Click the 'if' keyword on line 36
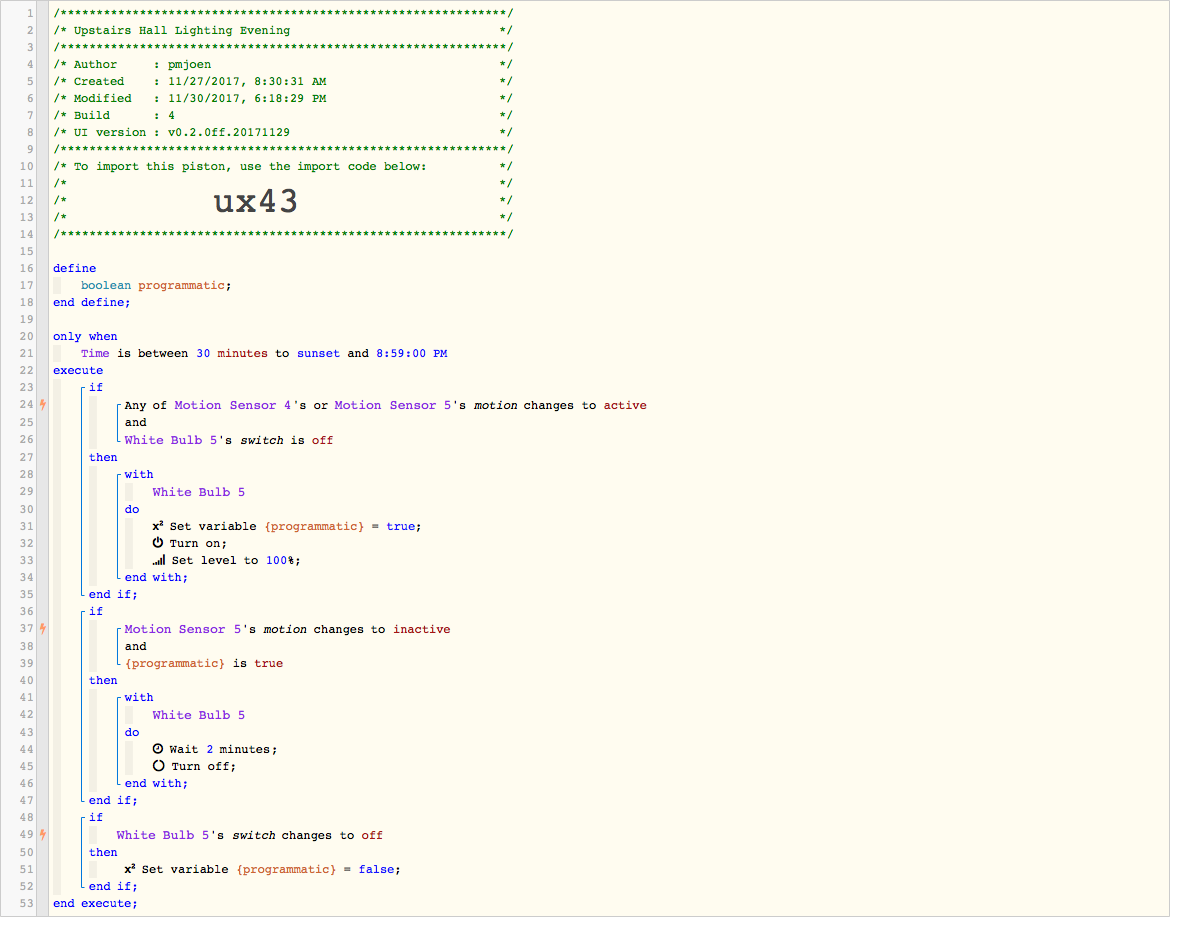 (96, 613)
